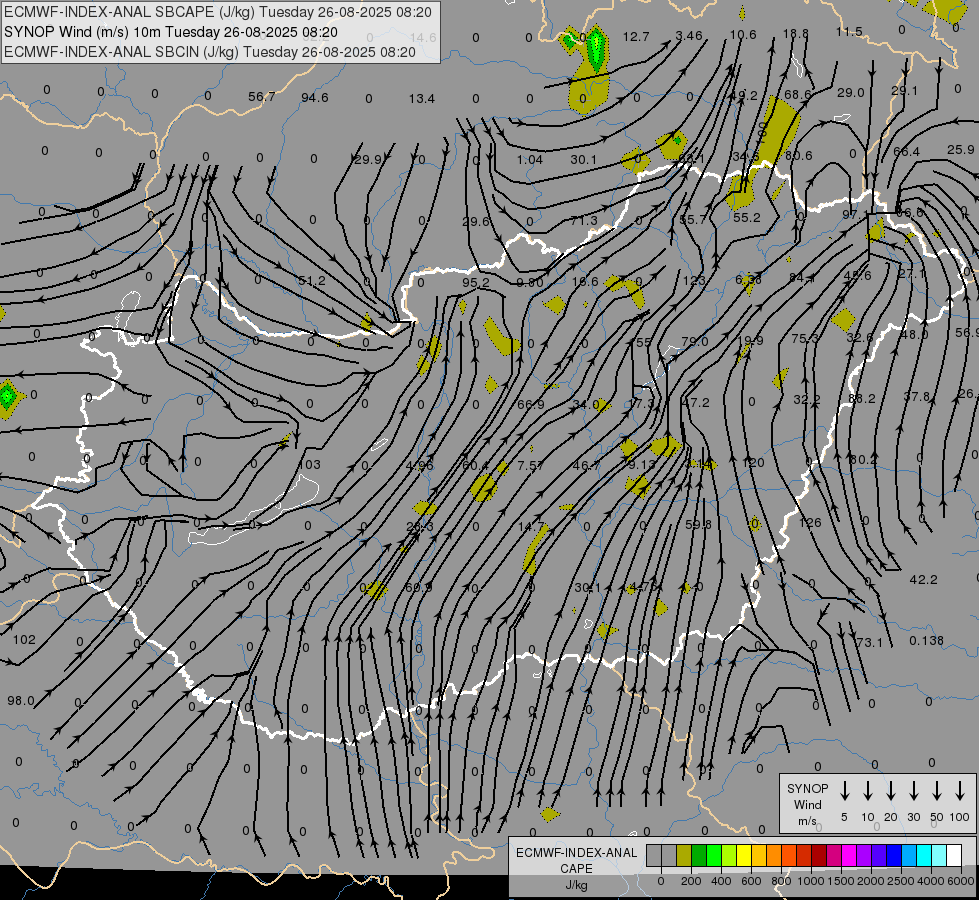The height and width of the screenshot is (900, 979).
Task: Click the '2500' label in CAPE legend
Action: click(x=900, y=881)
